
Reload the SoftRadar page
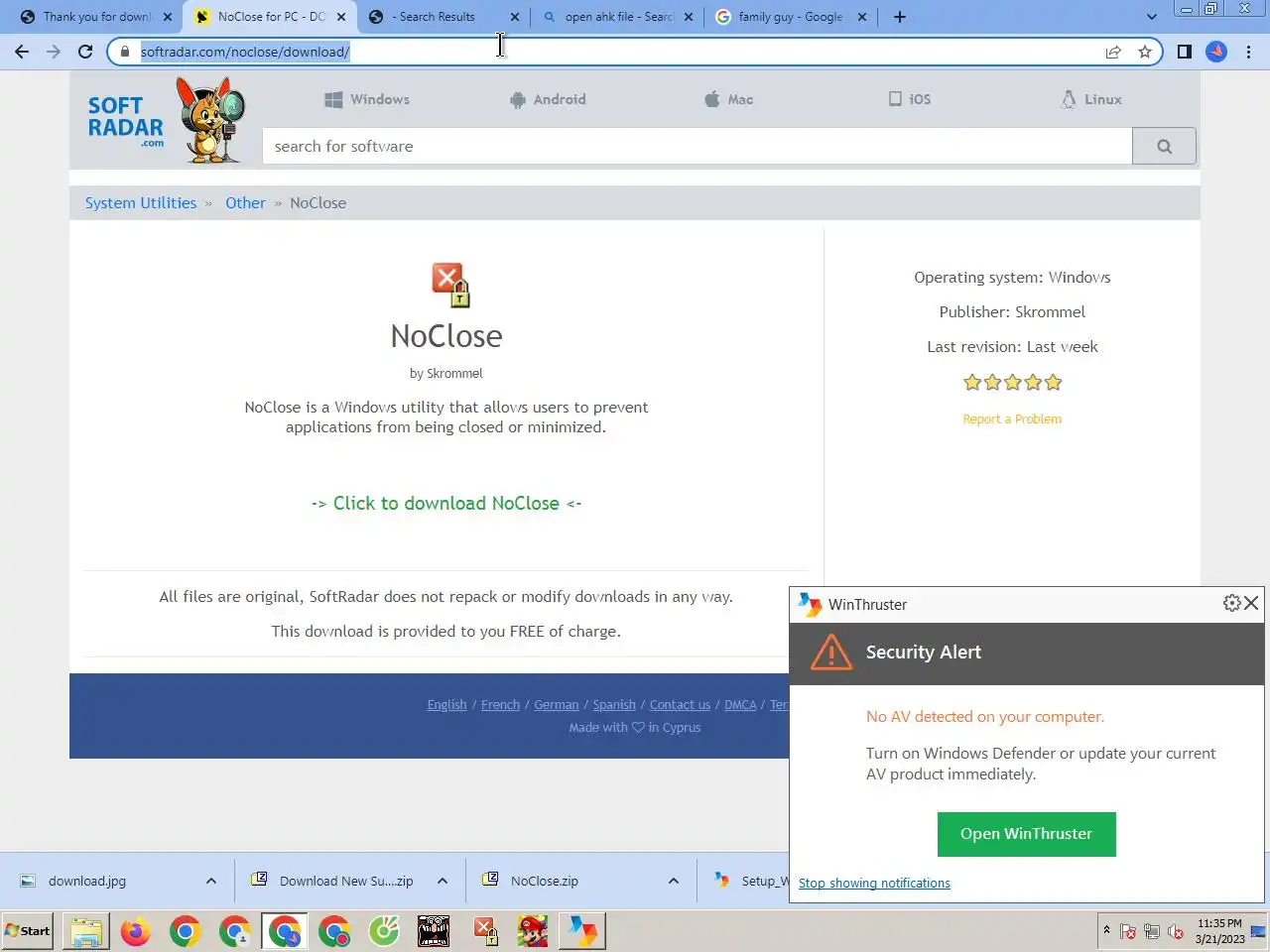(x=85, y=52)
